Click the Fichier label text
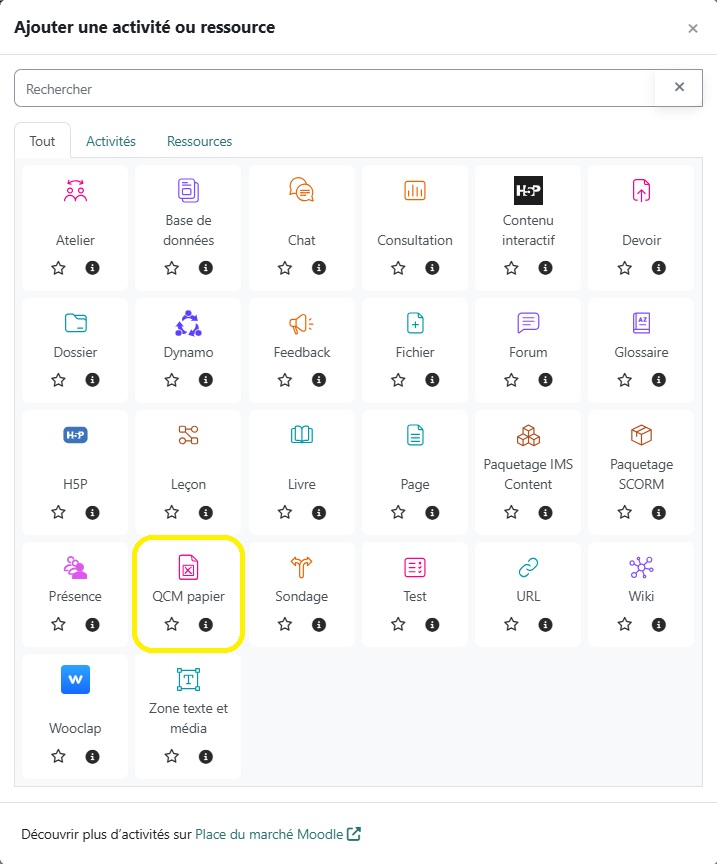Viewport: 717px width, 864px height. [x=415, y=352]
